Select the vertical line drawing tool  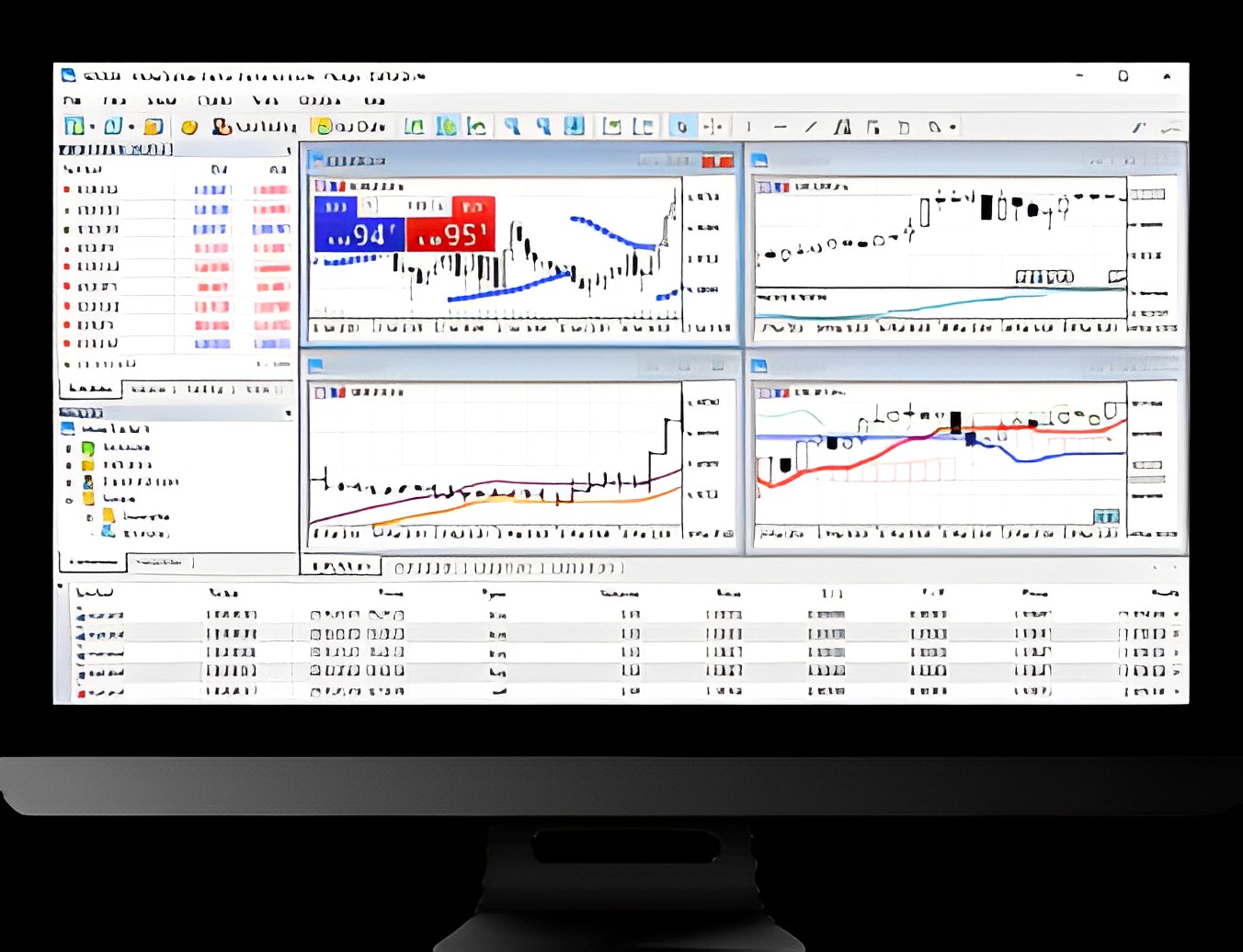click(748, 127)
